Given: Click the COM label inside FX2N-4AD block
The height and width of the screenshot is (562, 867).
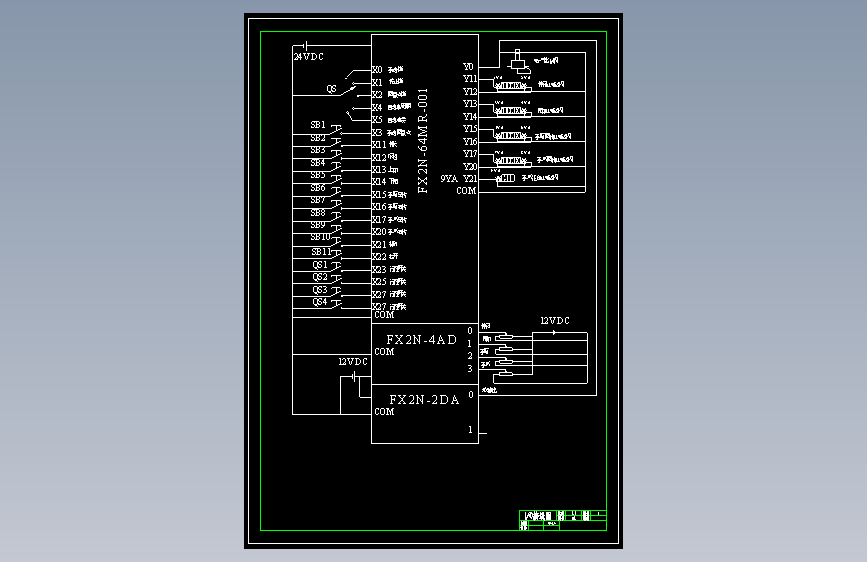Looking at the screenshot, I should 384,352.
